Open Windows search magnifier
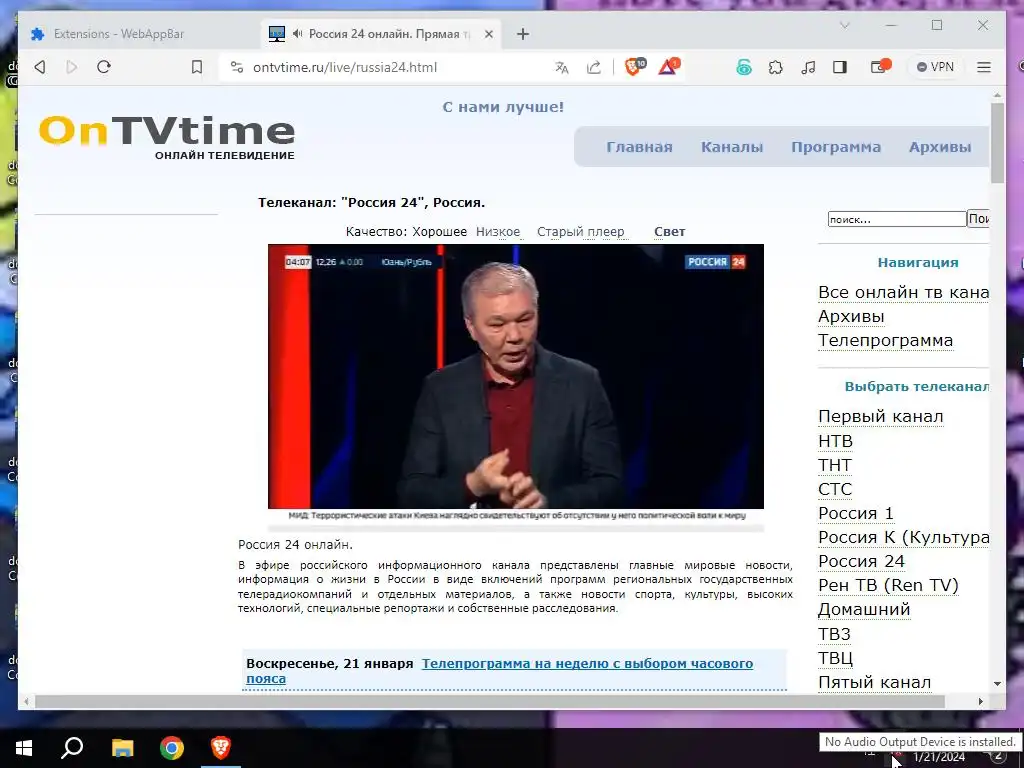 pyautogui.click(x=72, y=747)
